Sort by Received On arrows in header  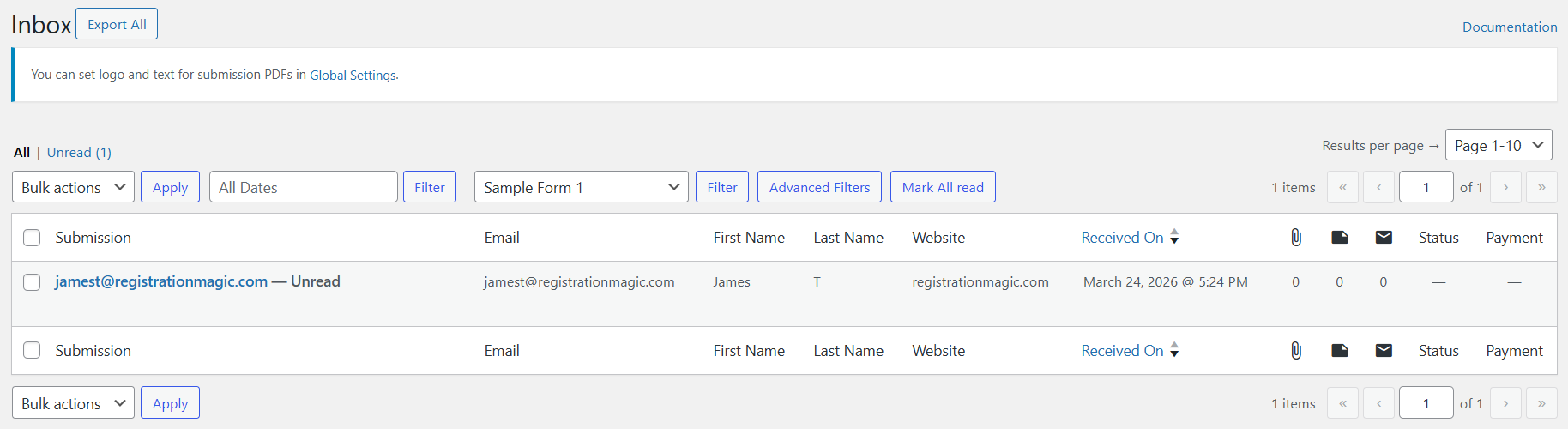[x=1174, y=238]
